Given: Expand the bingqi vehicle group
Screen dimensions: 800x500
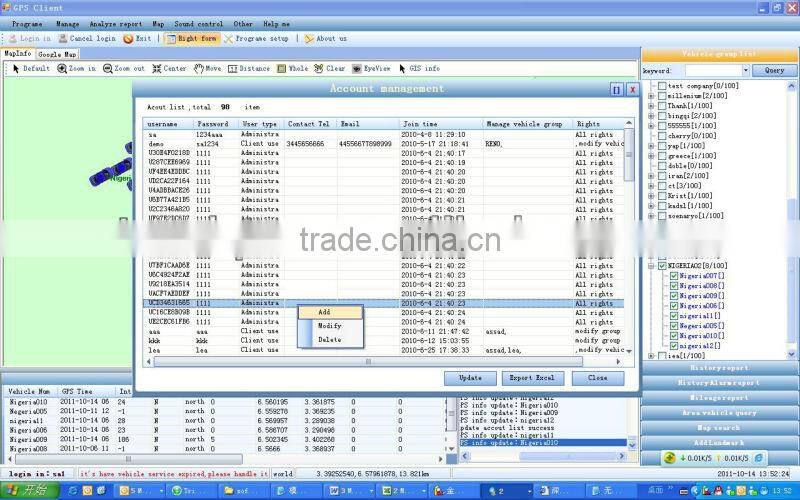Looking at the screenshot, I should pos(651,116).
